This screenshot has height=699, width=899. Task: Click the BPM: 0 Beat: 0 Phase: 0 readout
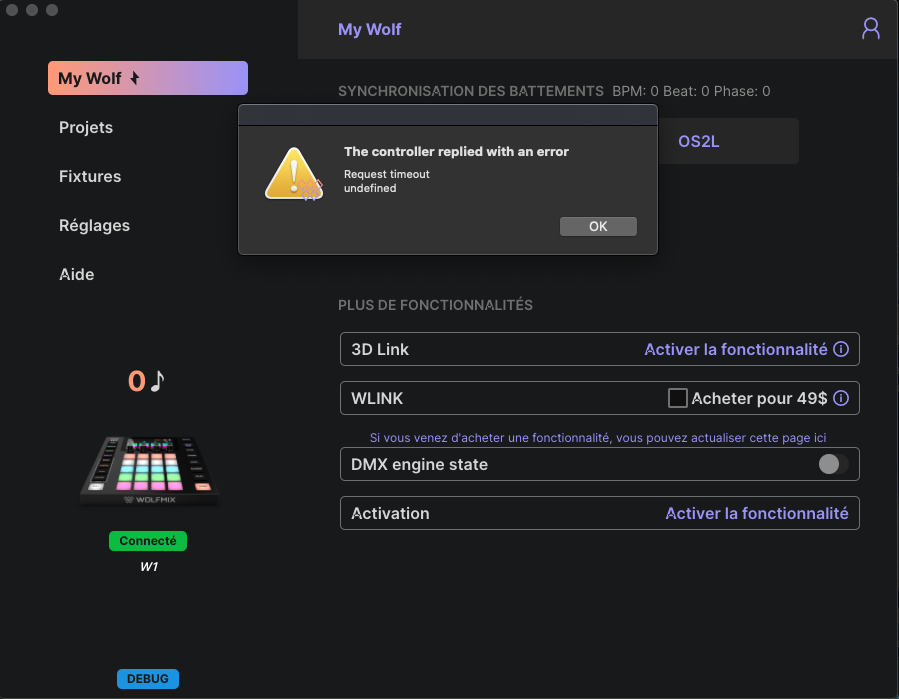point(691,91)
